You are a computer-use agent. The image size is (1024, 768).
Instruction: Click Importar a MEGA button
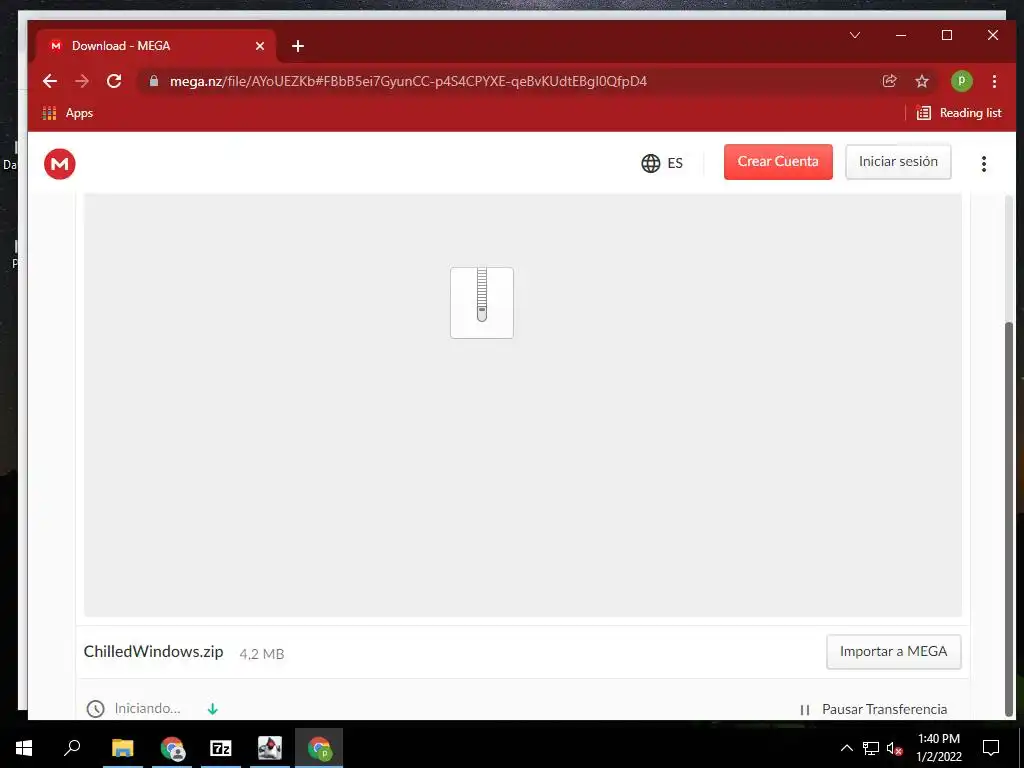coord(893,651)
